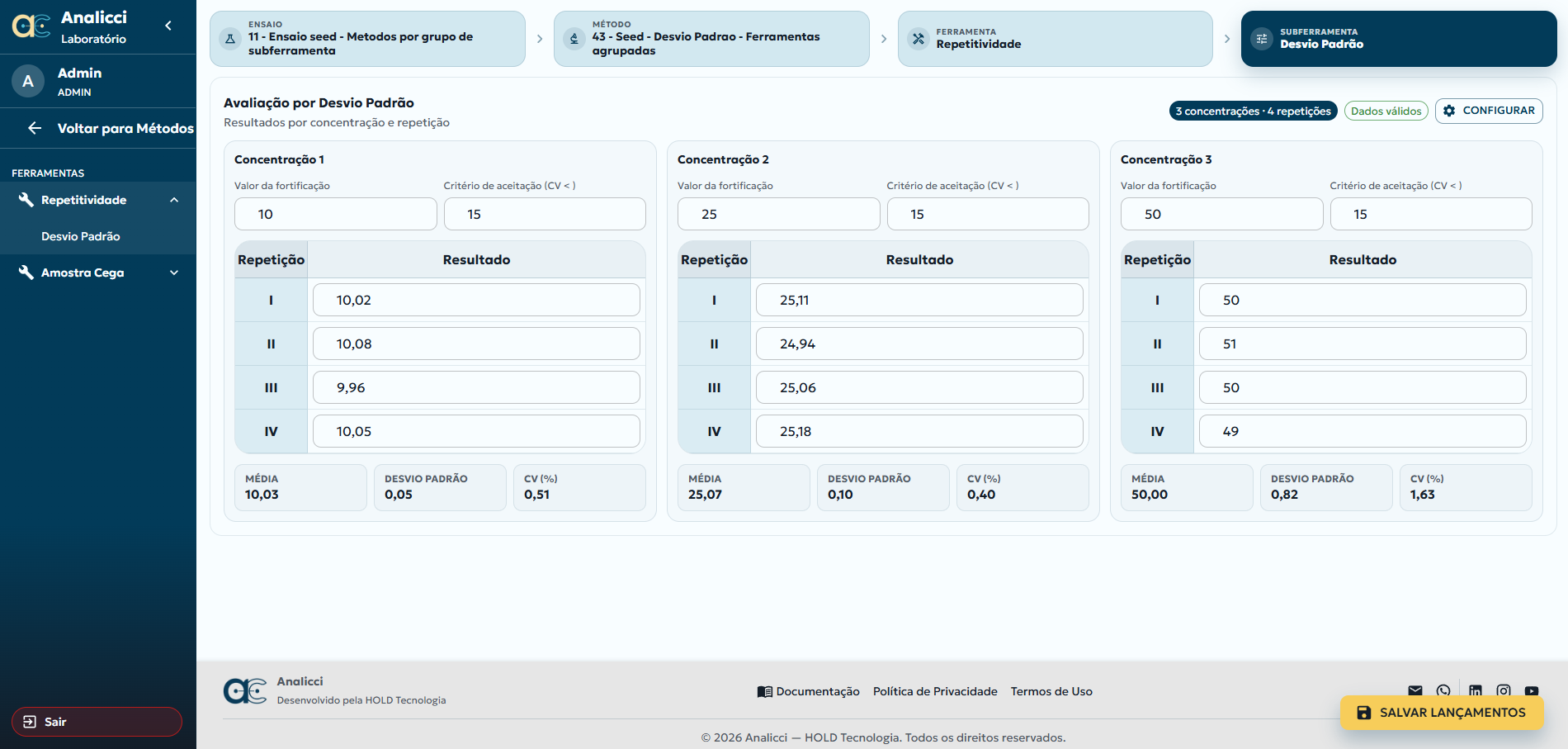Click the Concentração 2 desvio padrão value 0,10
The image size is (1568, 749).
840,495
